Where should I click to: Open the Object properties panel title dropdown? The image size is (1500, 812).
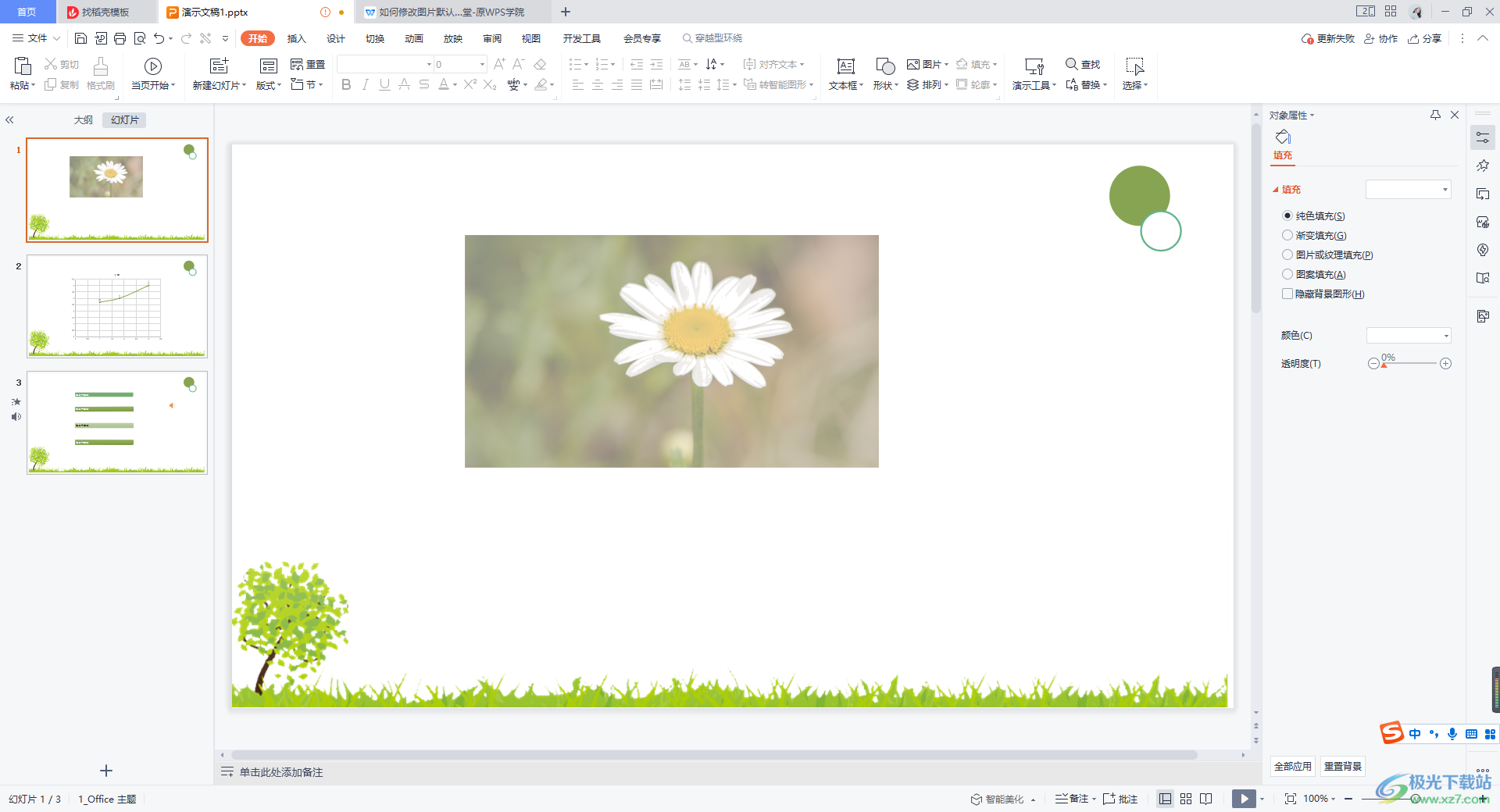pos(1292,115)
